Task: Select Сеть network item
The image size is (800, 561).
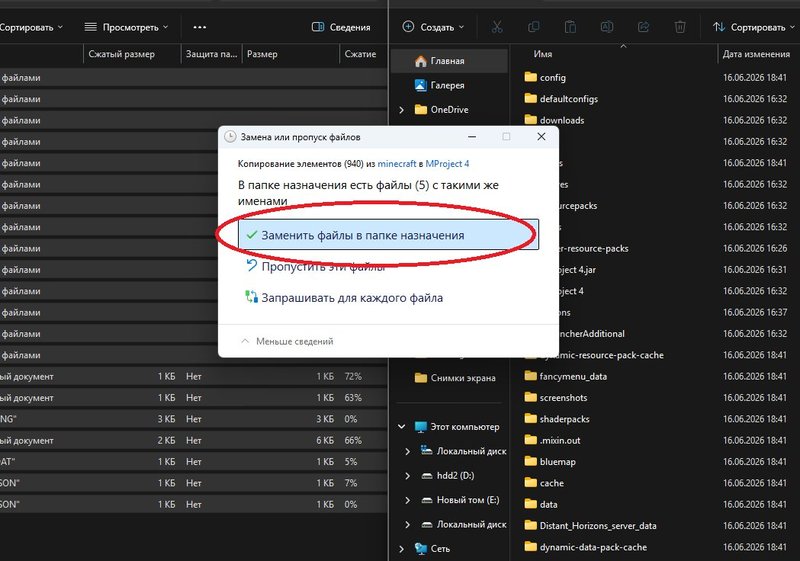Action: pos(433,549)
